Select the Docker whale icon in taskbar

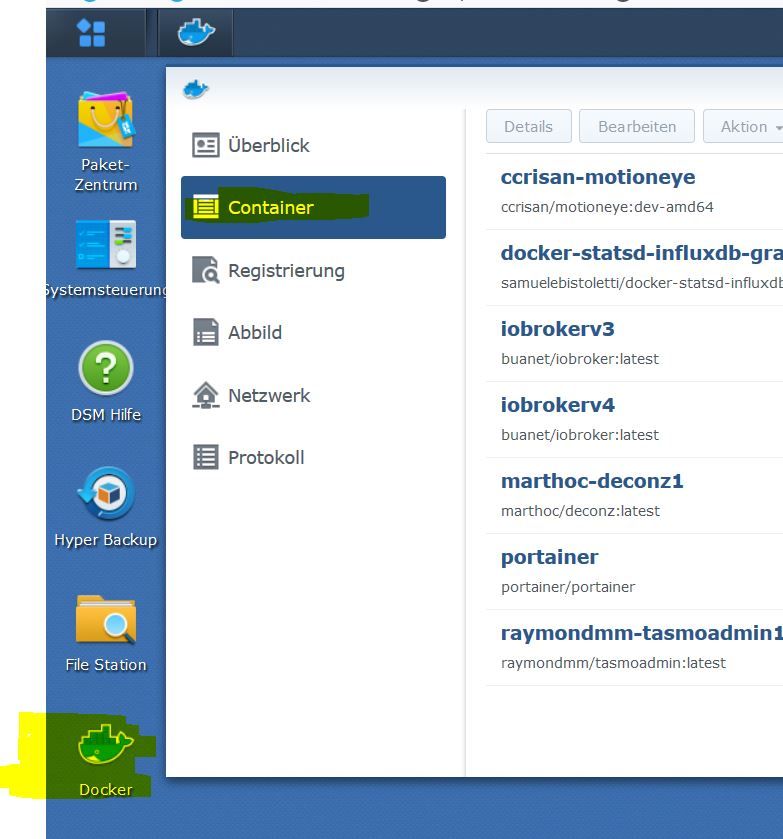[196, 32]
